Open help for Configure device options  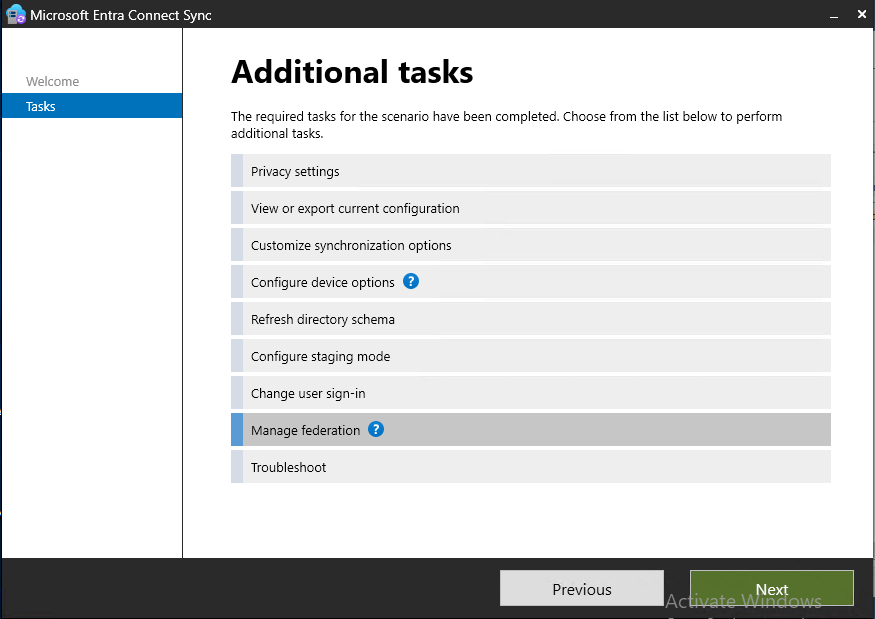[411, 282]
